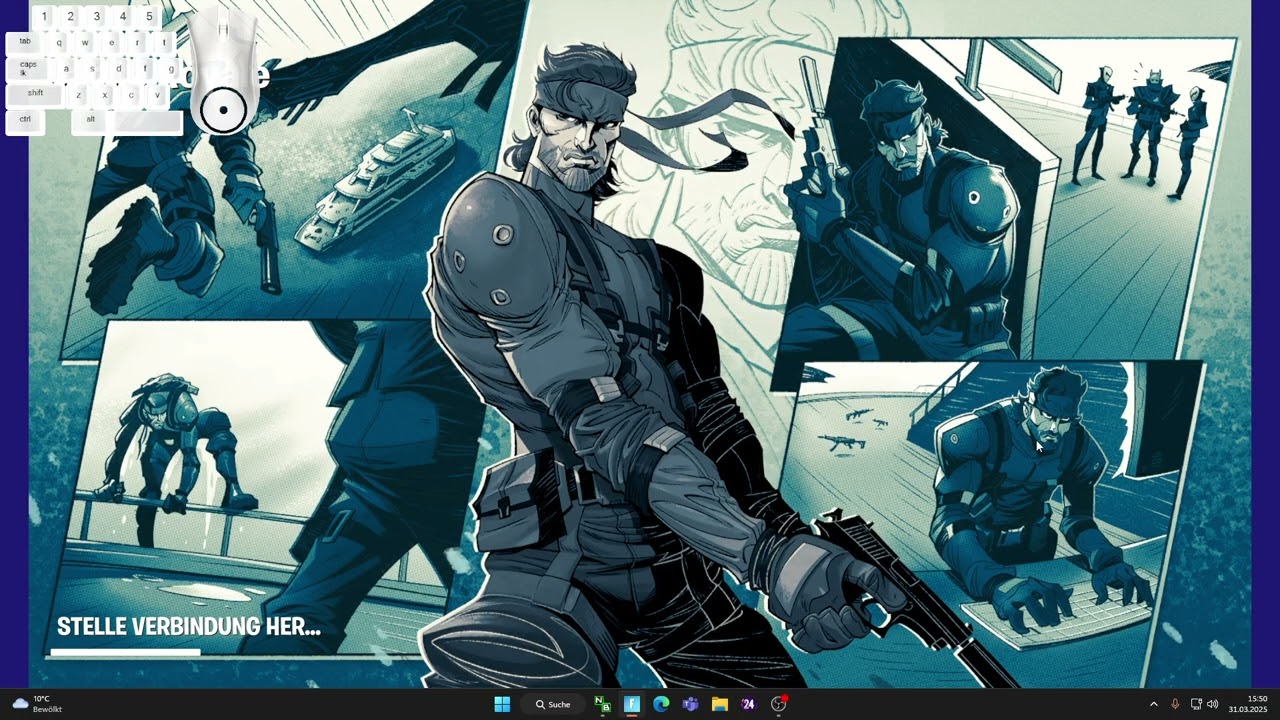Switch to the Fortnite taskbar icon
Screen dimensions: 1280x720
coord(632,704)
